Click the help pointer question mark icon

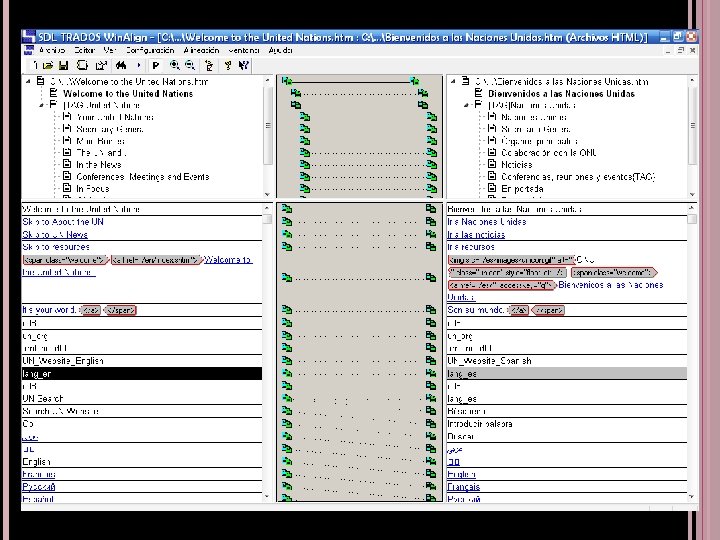244,66
